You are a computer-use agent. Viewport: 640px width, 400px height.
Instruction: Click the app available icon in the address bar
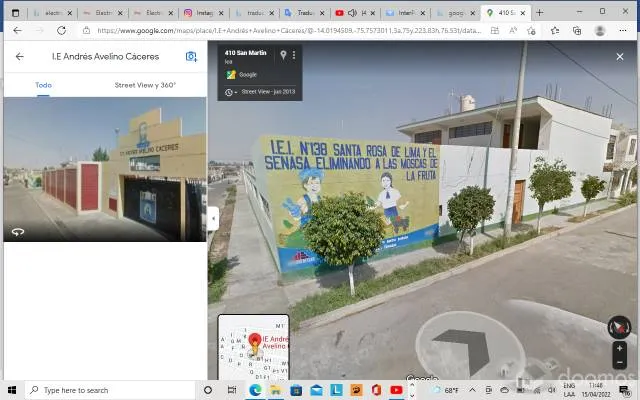coord(495,31)
